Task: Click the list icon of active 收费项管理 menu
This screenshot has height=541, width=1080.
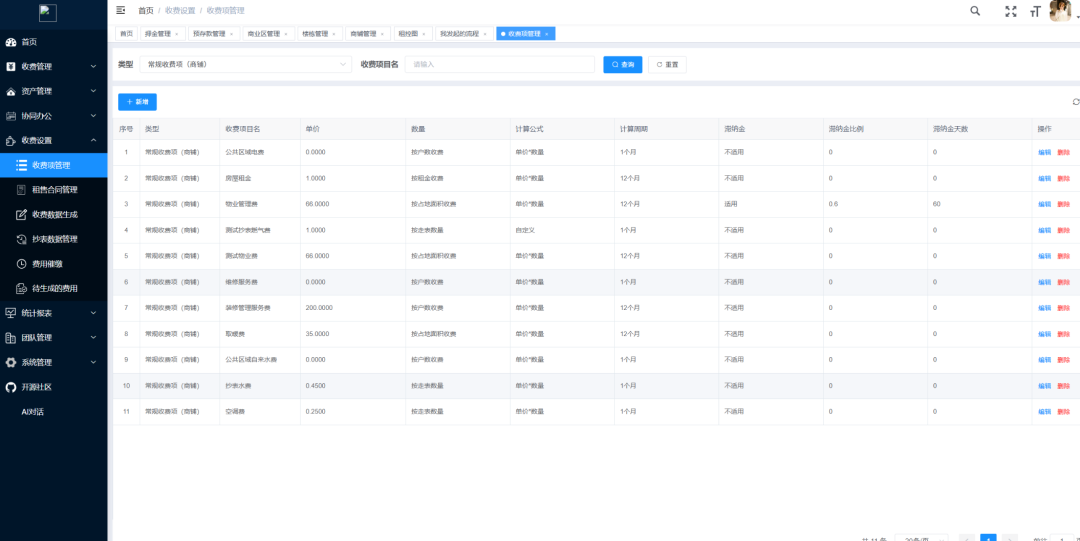Action: [21, 165]
